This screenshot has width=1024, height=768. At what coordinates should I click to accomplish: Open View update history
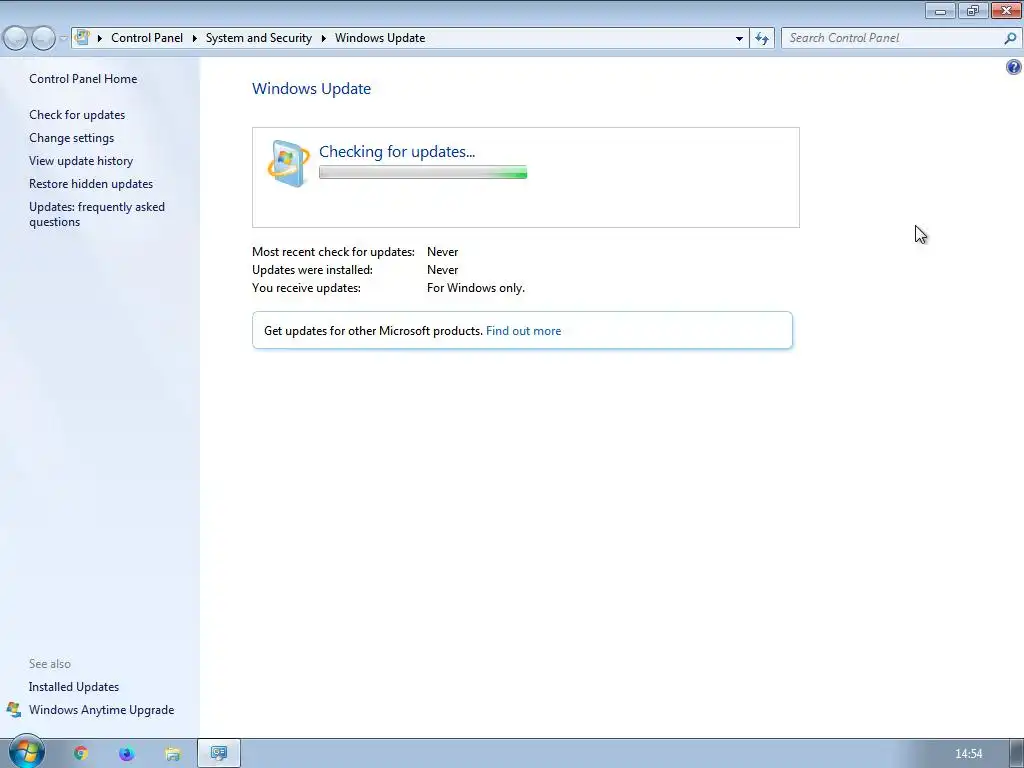[81, 161]
